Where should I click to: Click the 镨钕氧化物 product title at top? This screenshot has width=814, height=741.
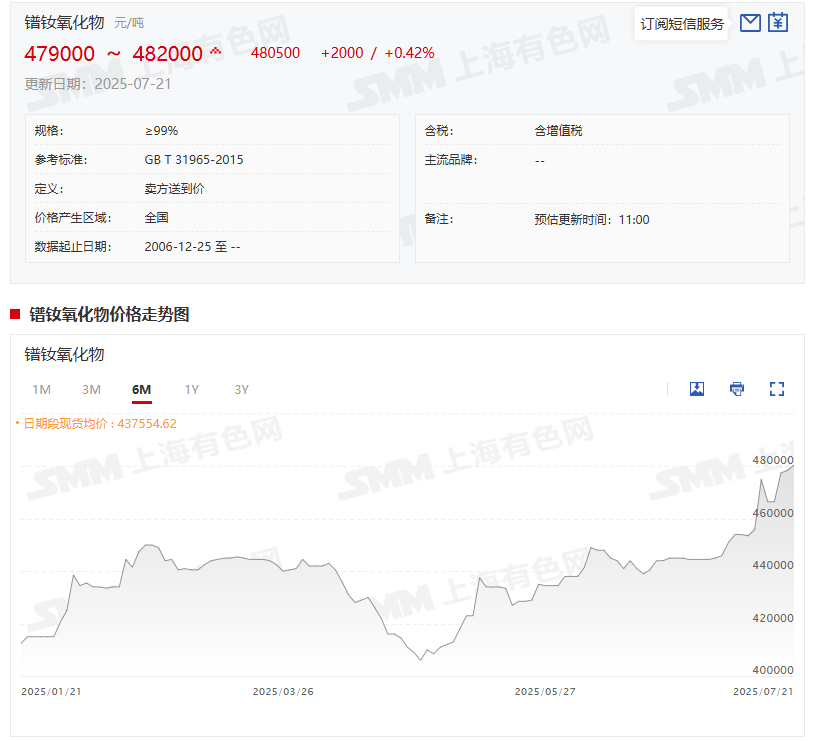pyautogui.click(x=64, y=22)
